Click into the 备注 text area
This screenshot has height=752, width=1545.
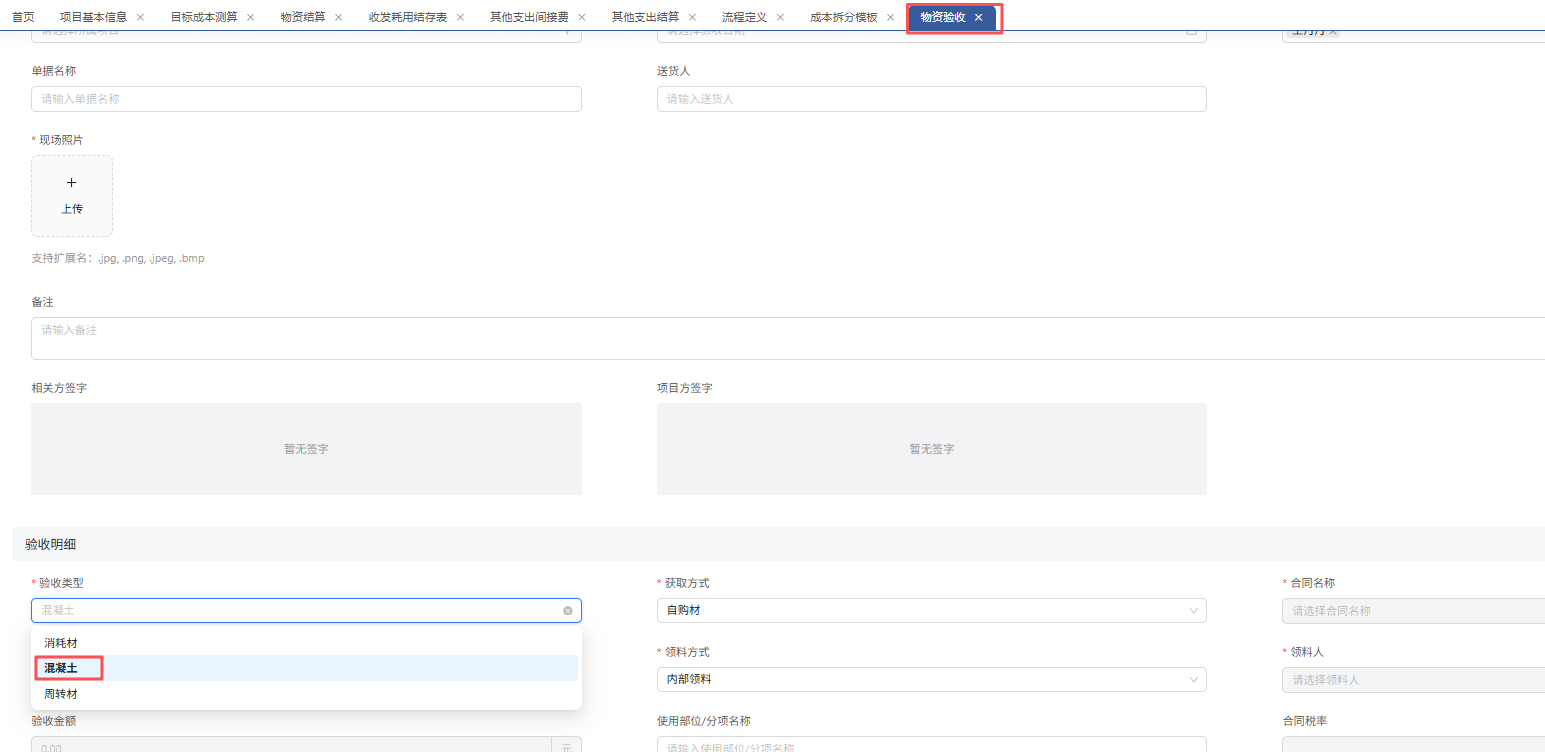click(x=788, y=338)
